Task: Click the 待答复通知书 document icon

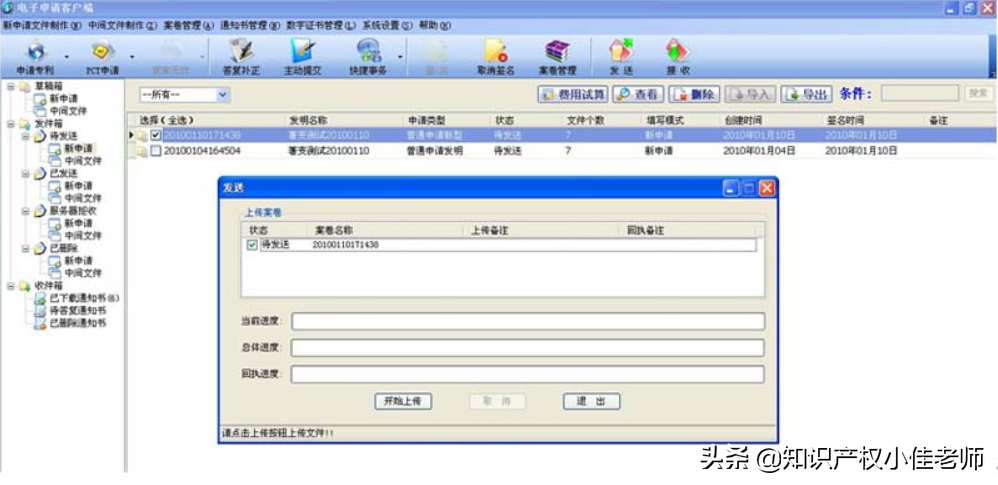Action: 39,311
